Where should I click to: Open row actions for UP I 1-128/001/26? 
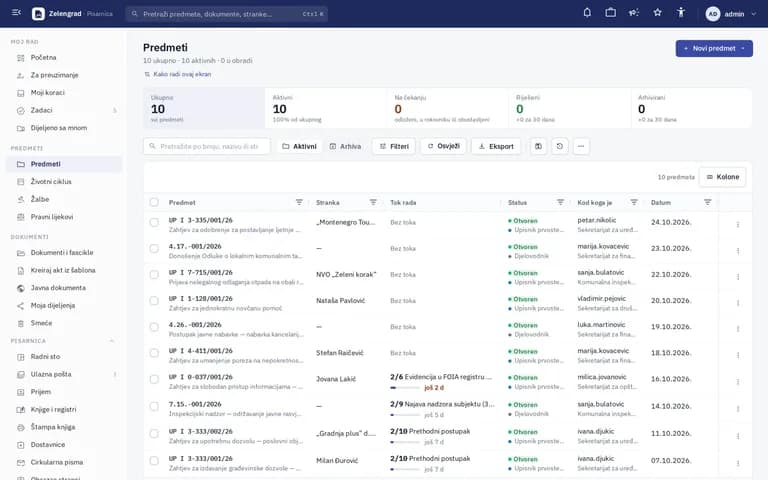[x=738, y=303]
